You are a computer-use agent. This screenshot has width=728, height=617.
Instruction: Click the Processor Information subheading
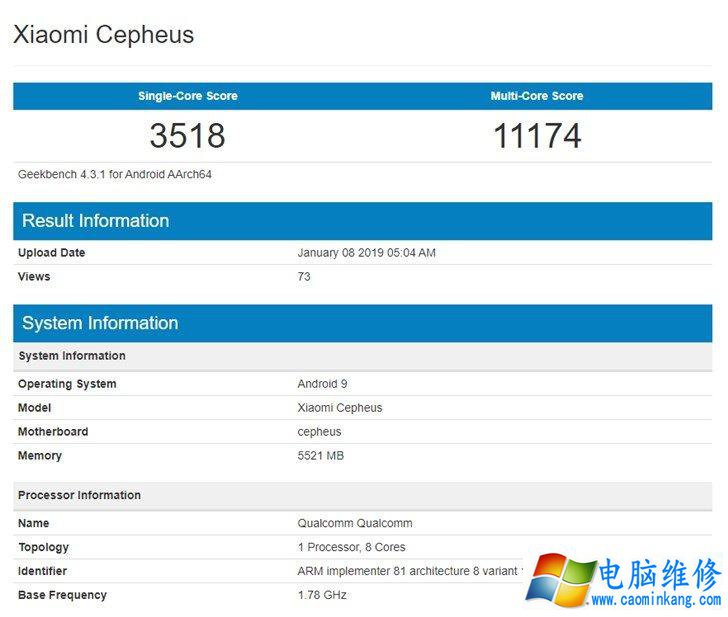pyautogui.click(x=363, y=495)
